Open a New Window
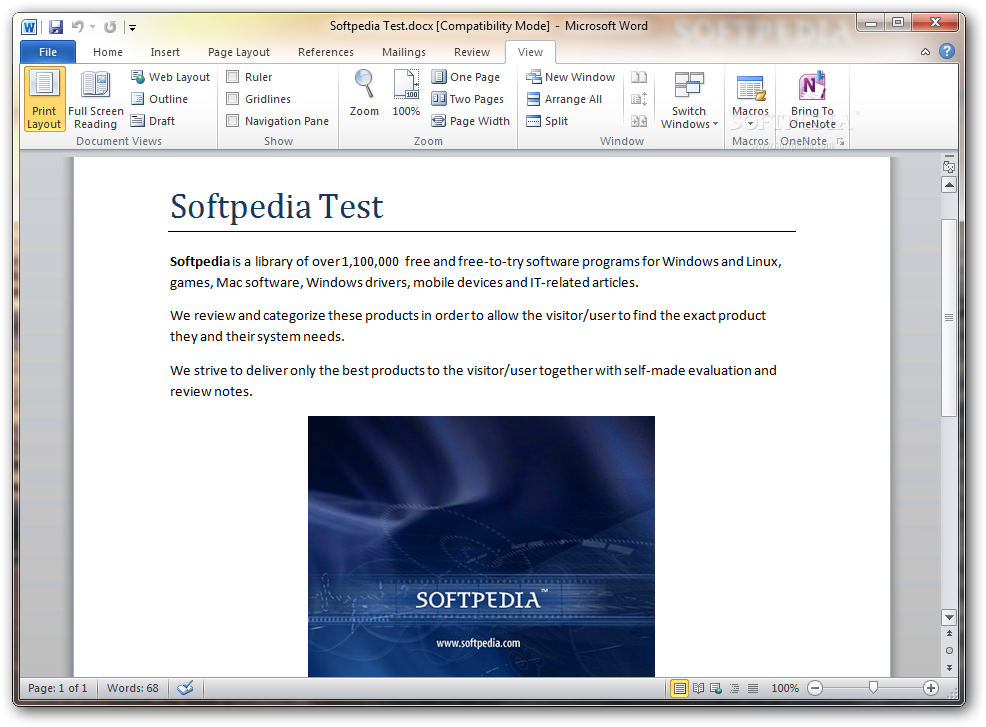 click(570, 77)
